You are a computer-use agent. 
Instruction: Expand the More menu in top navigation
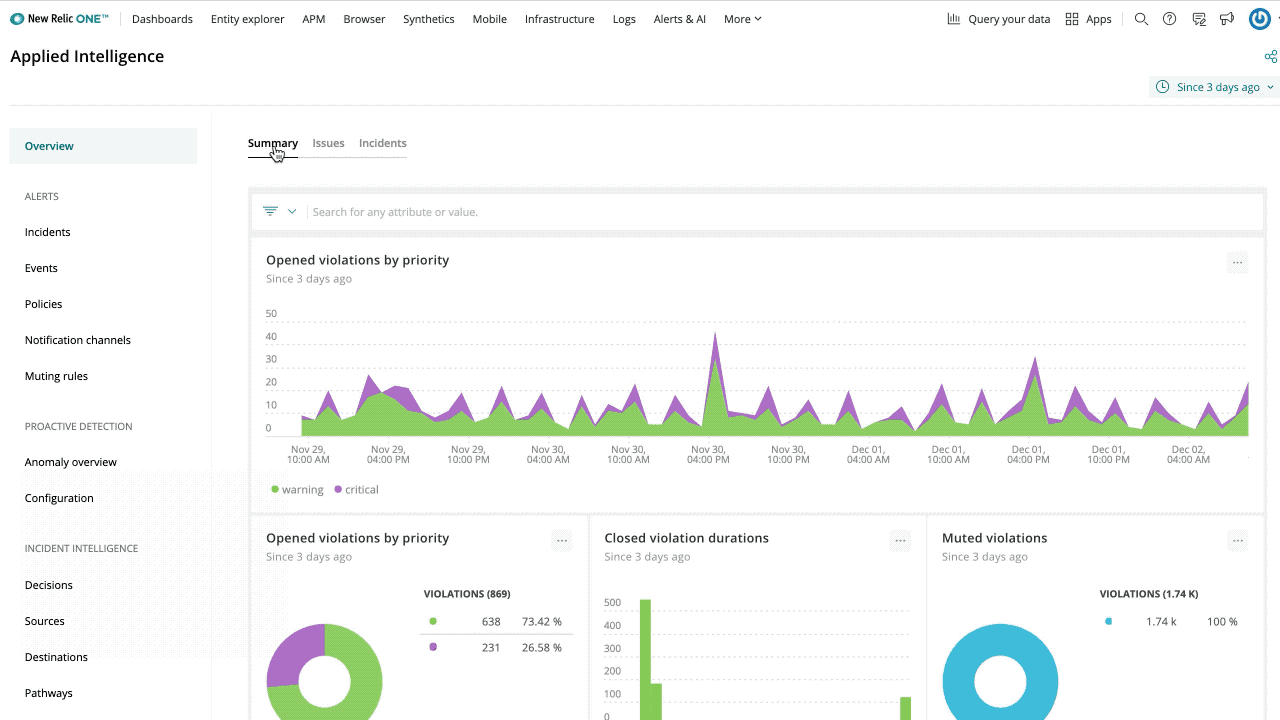coord(742,19)
